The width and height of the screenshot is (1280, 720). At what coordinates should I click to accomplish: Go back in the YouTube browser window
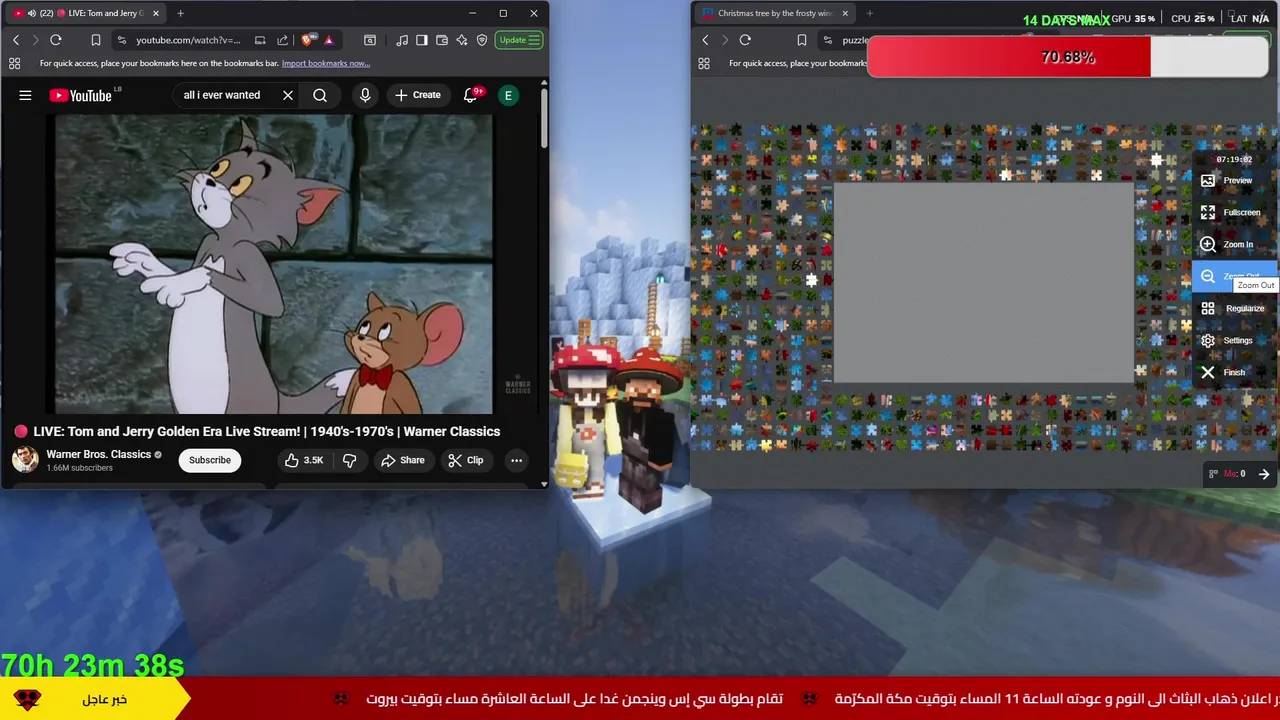click(x=16, y=40)
